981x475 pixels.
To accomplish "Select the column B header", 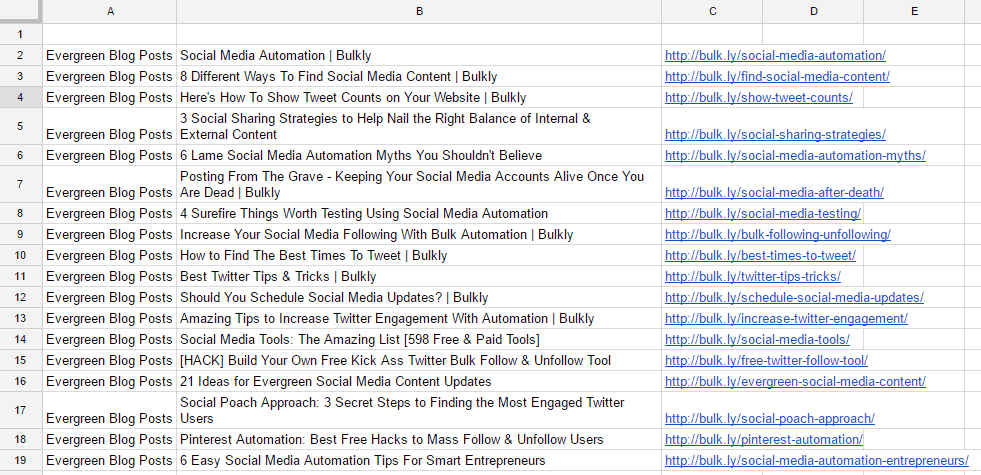I will 419,11.
